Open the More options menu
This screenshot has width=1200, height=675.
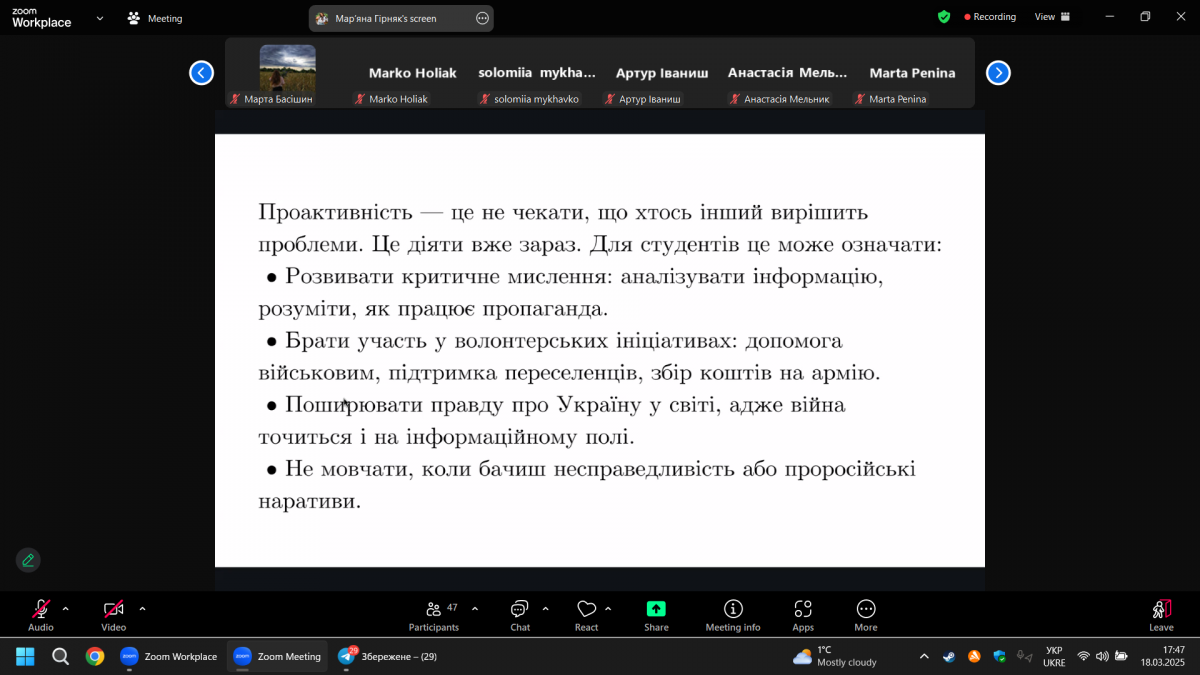pos(865,614)
